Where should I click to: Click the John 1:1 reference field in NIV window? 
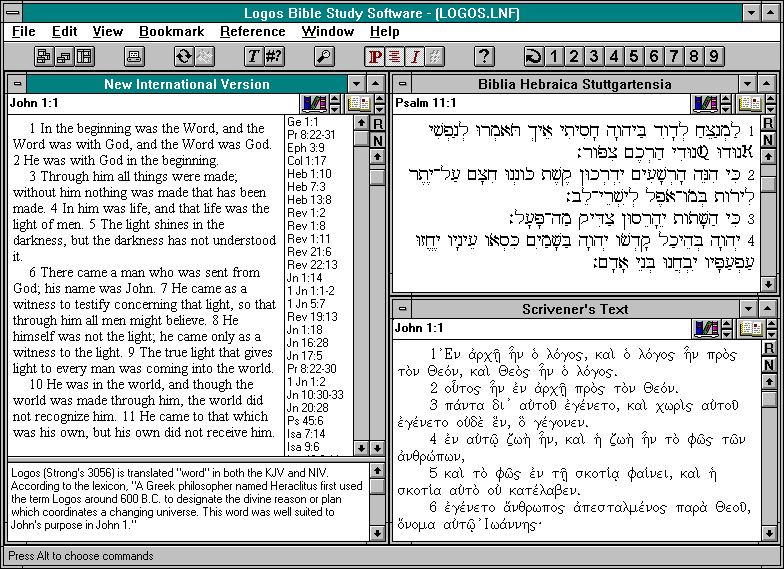tap(154, 104)
